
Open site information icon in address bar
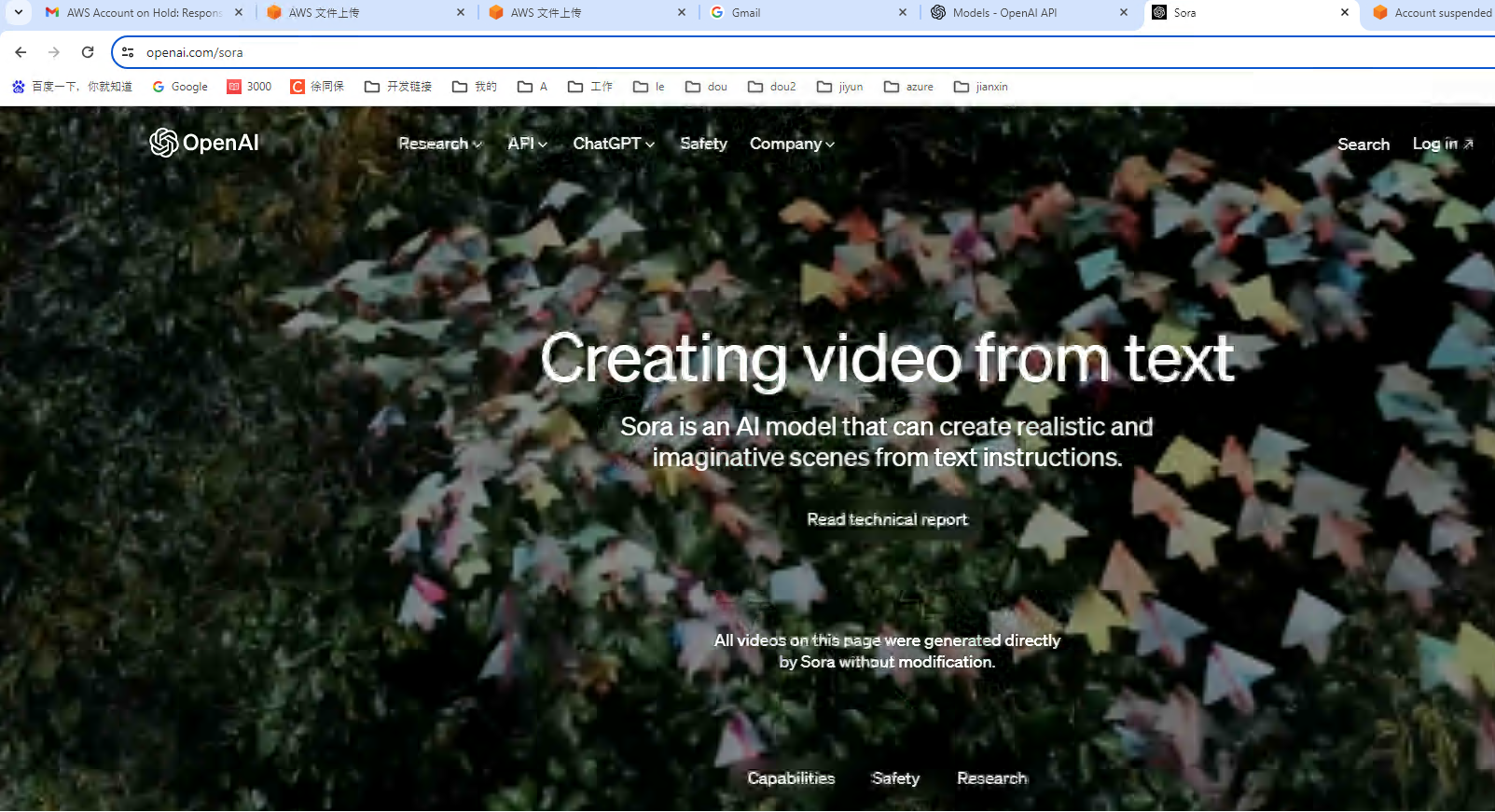click(x=128, y=52)
